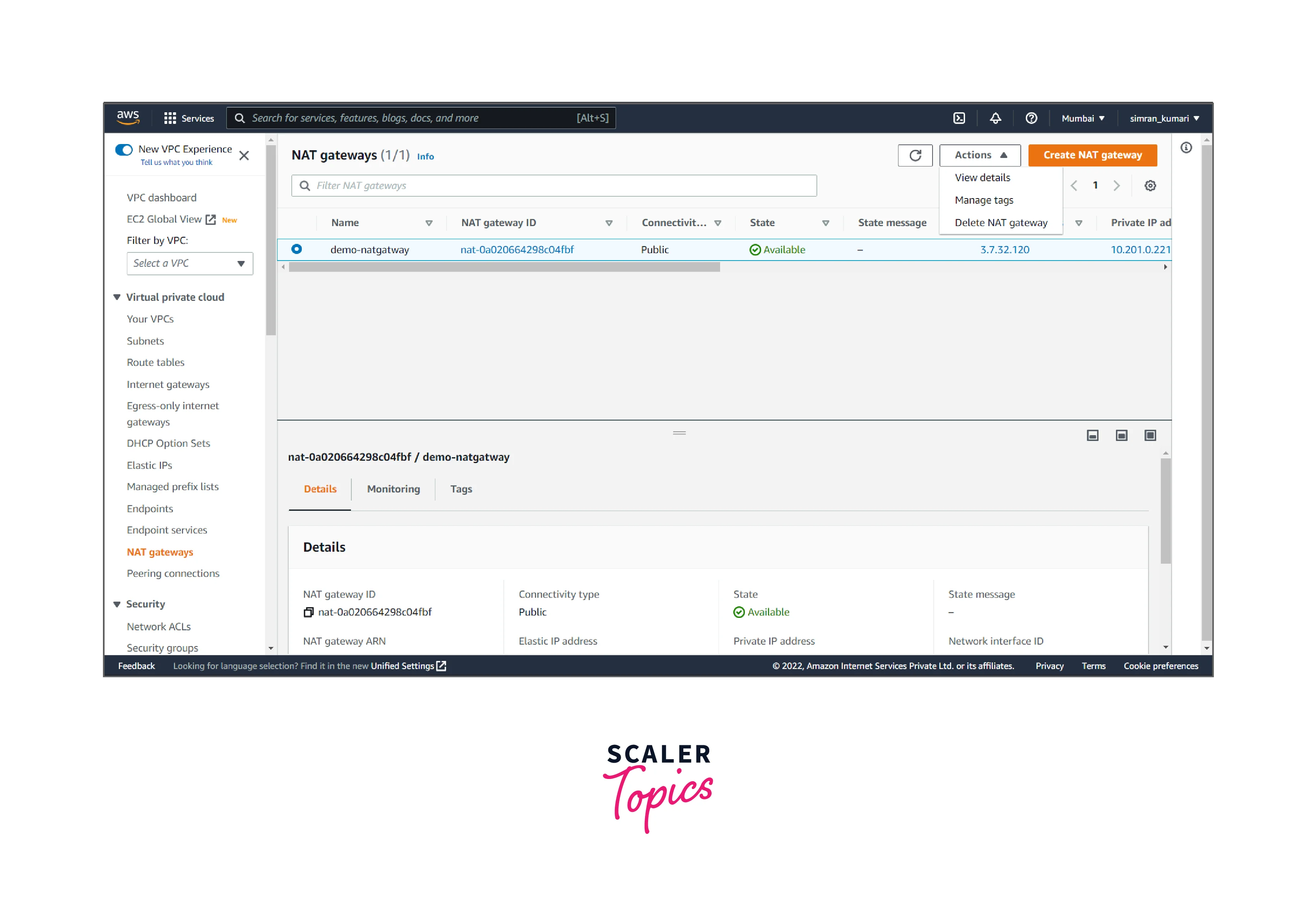The height and width of the screenshot is (904, 1316).
Task: Open the Select a VPC dropdown
Action: pyautogui.click(x=190, y=263)
